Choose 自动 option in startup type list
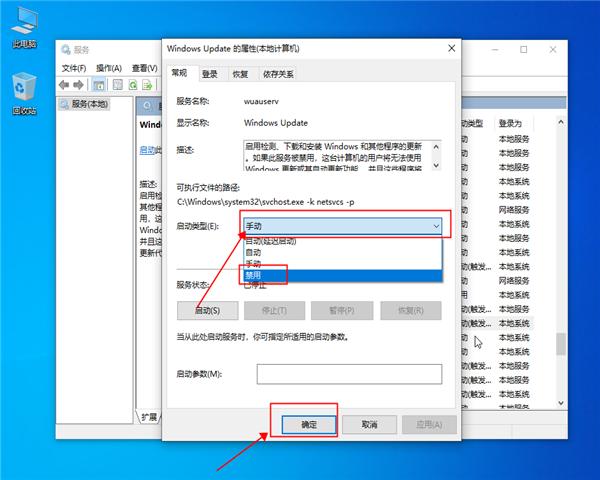 (343, 253)
